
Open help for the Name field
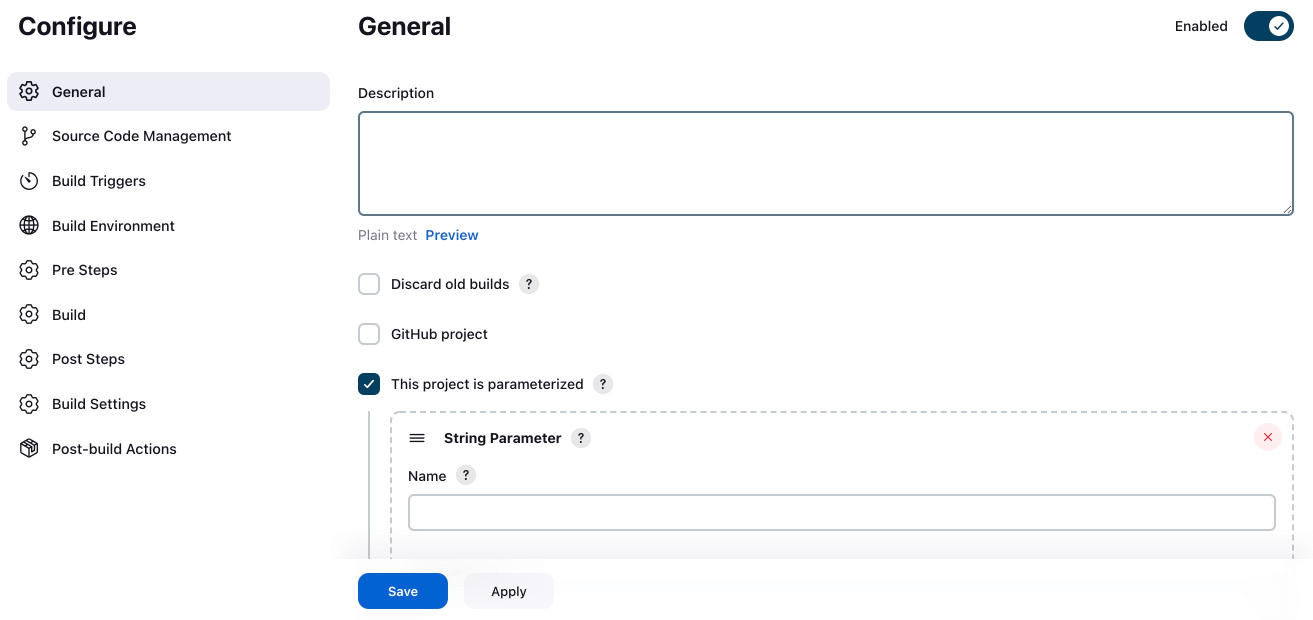(x=465, y=476)
